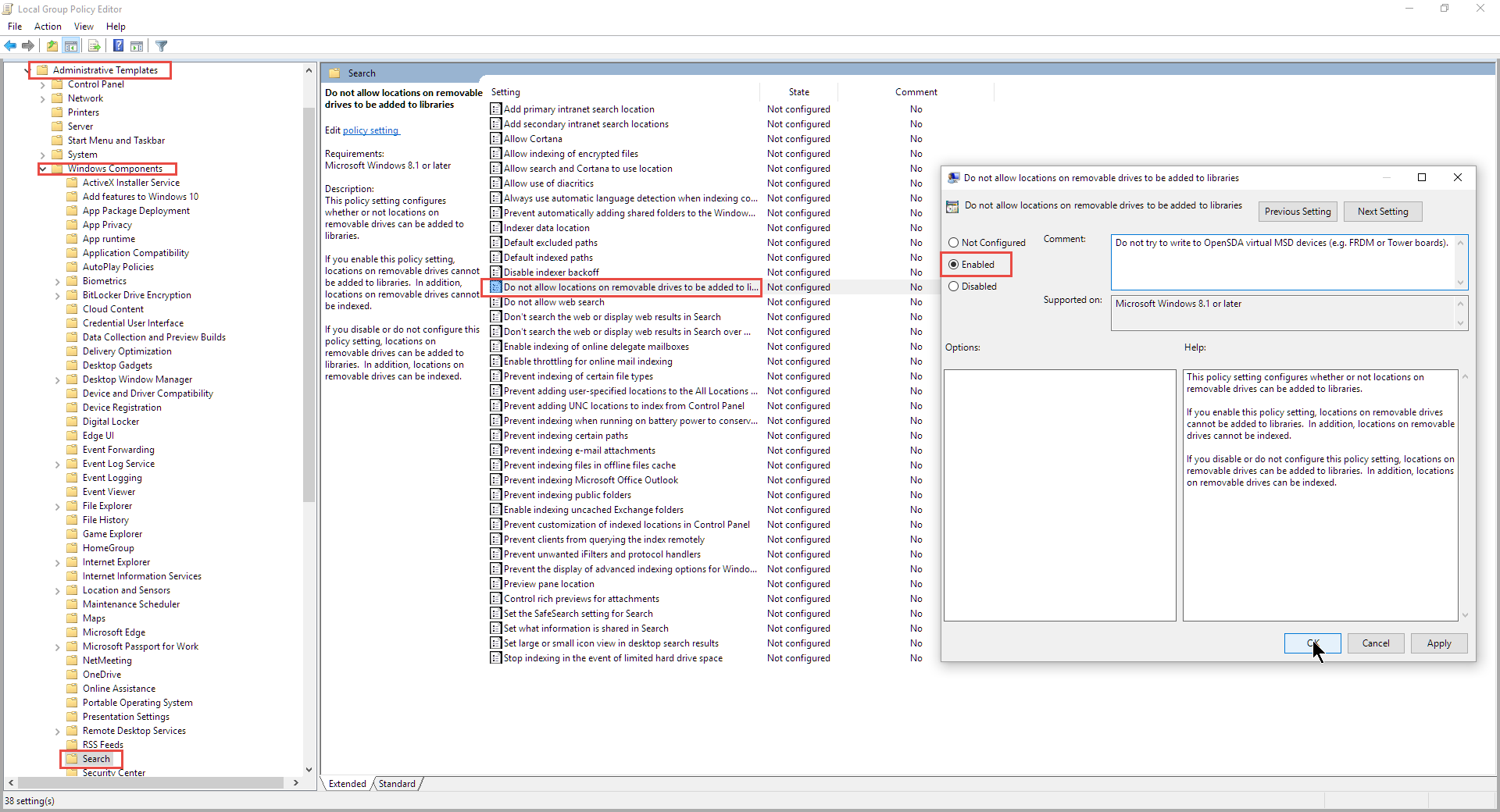Select the Disabled radio button
Viewport: 1500px width, 812px height.
[x=953, y=287]
